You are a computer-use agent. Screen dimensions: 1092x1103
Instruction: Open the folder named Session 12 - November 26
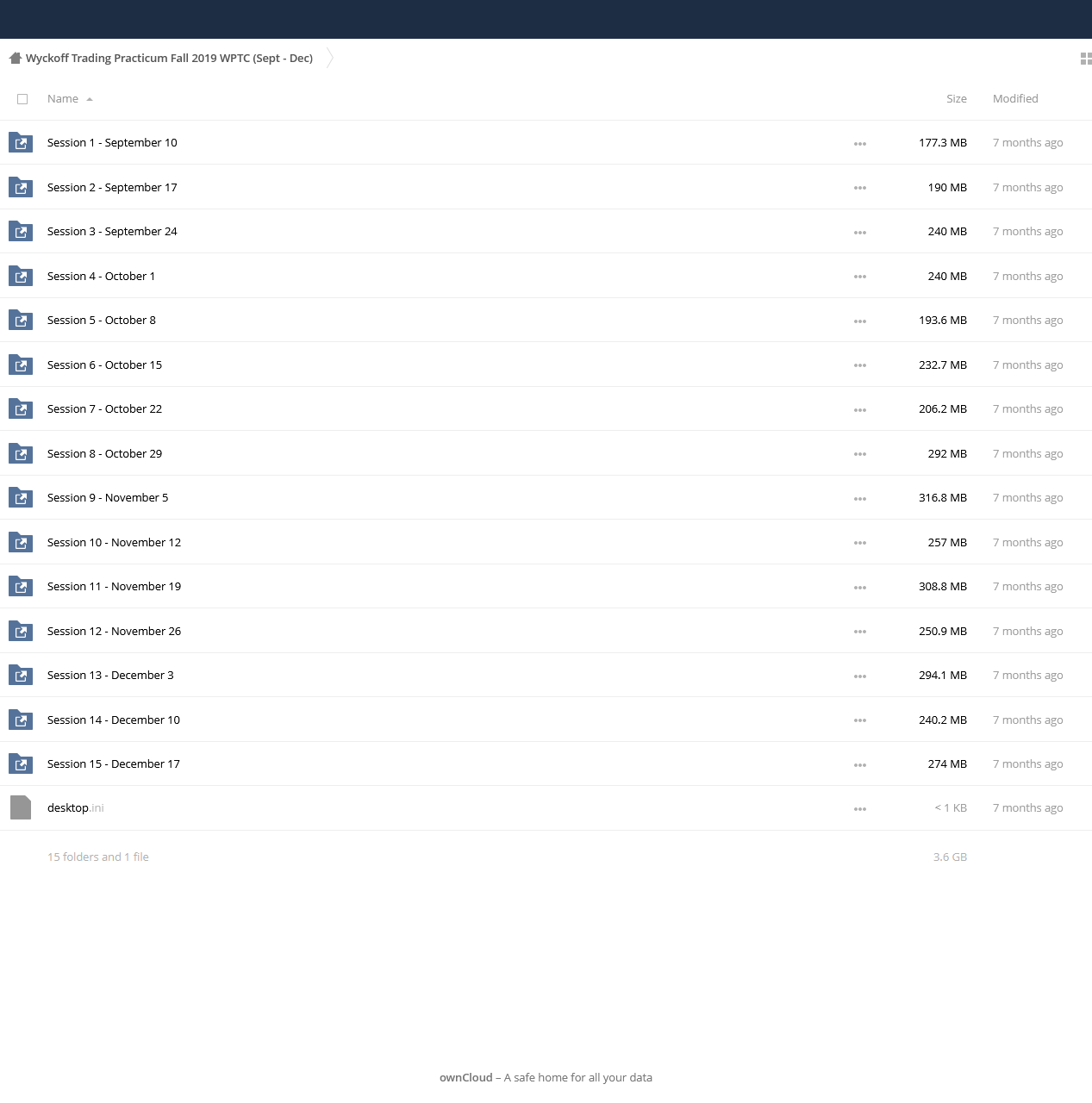tap(114, 631)
